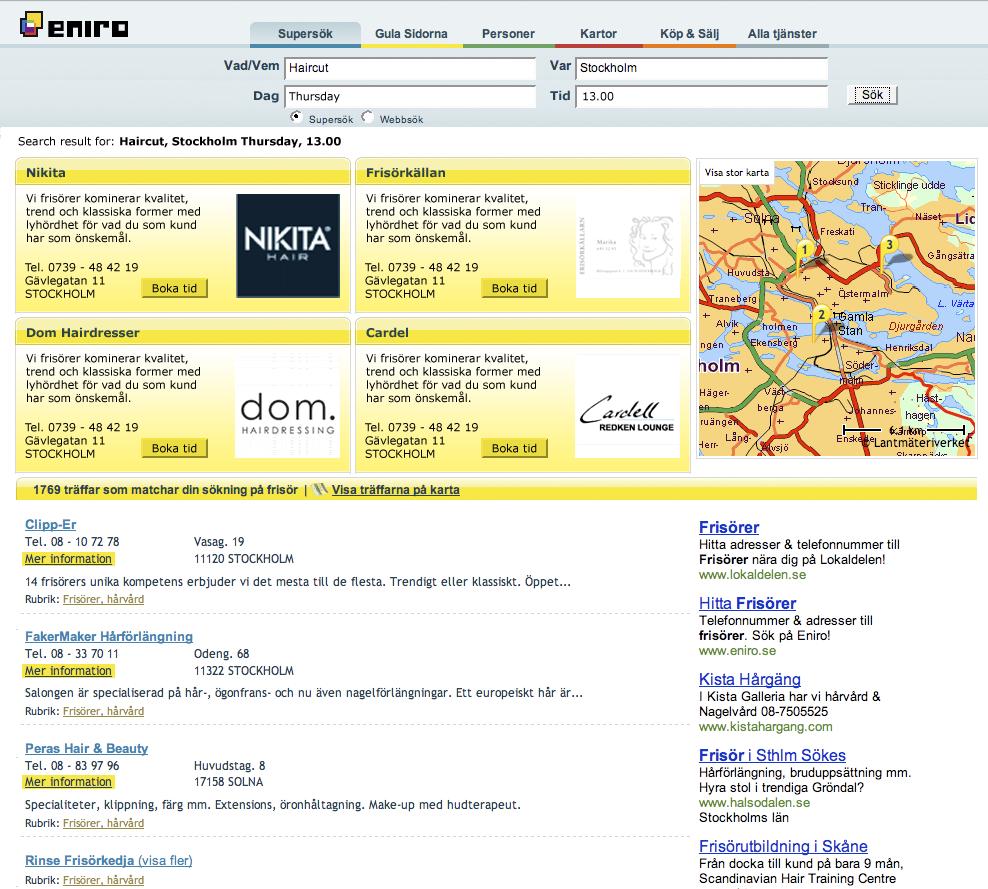
Task: Open the FakerMaker Hårförlängning listing
Action: [x=109, y=636]
